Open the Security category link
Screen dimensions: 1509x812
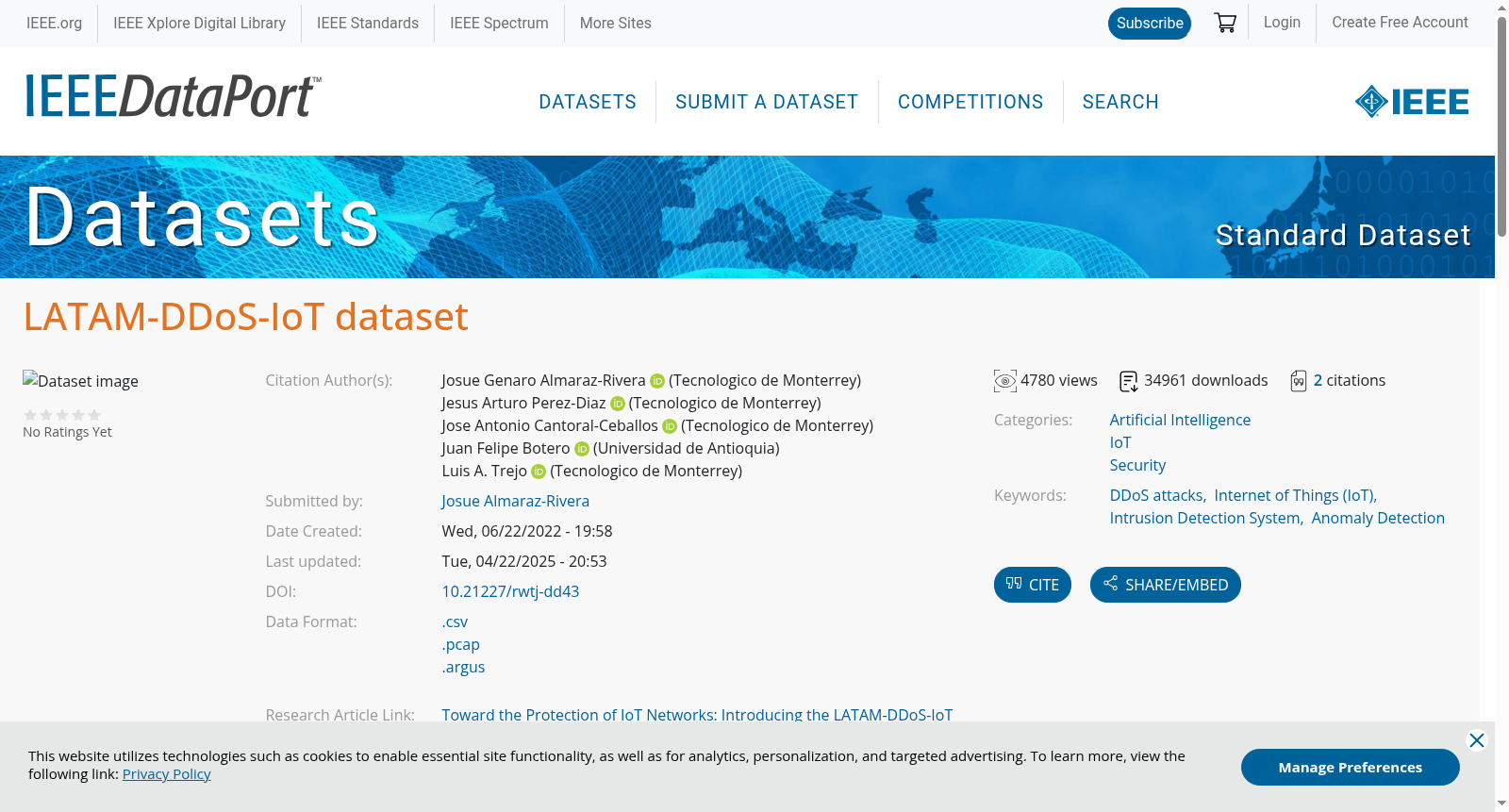[1137, 466]
